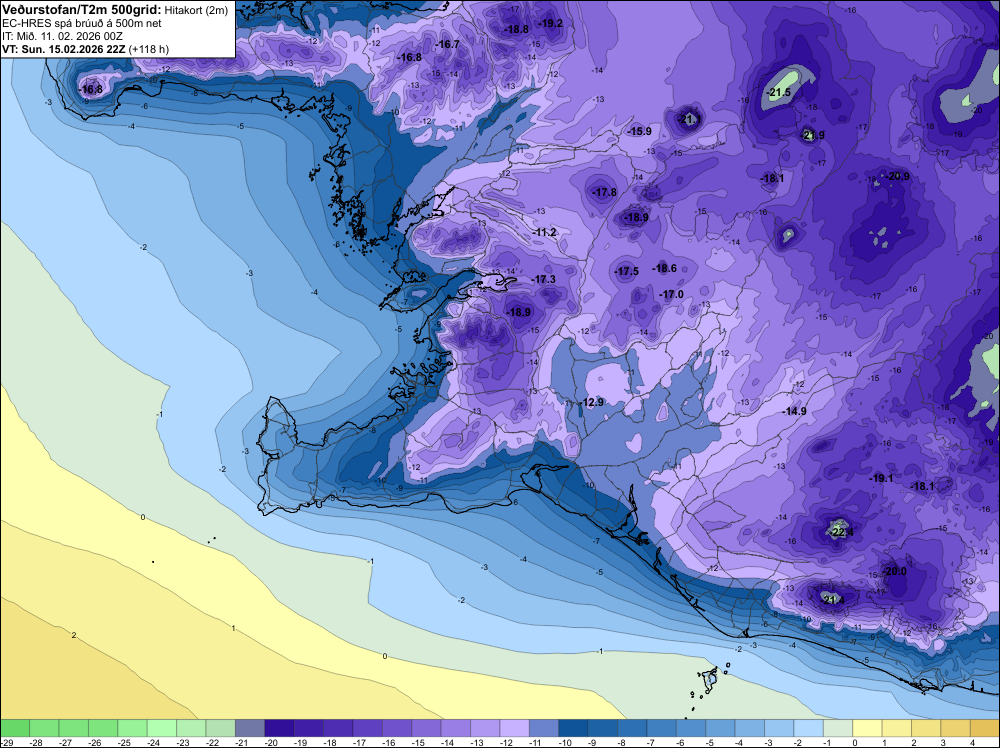Select the -21.5 cold spot label
The height and width of the screenshot is (748, 1000).
click(x=778, y=93)
